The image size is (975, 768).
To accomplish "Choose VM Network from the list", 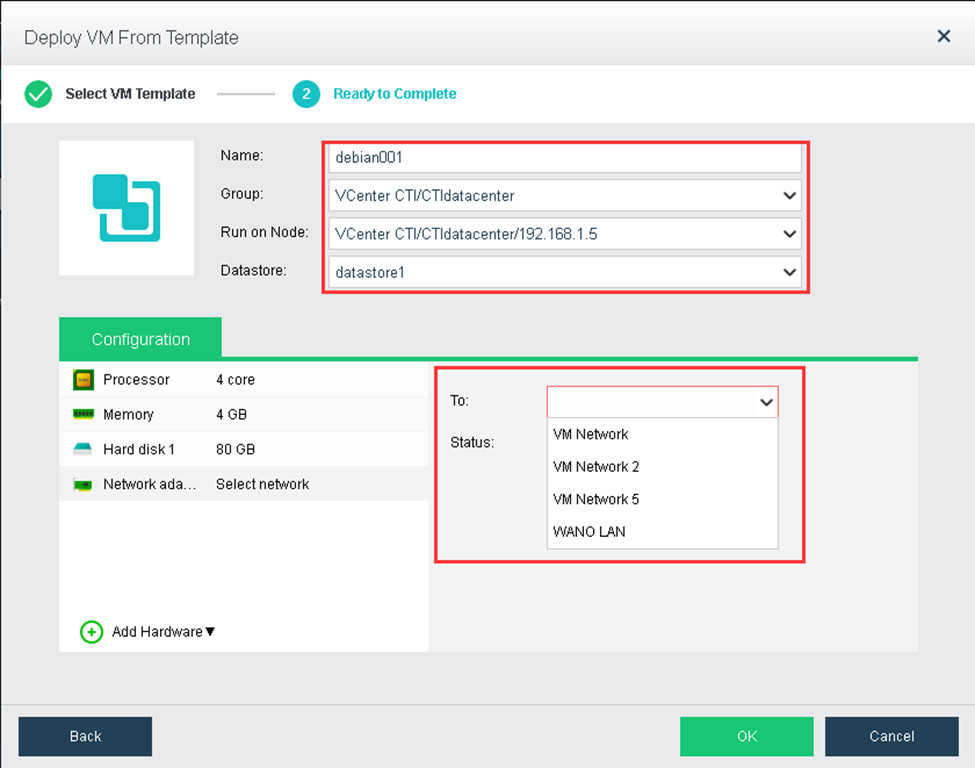I will click(662, 434).
